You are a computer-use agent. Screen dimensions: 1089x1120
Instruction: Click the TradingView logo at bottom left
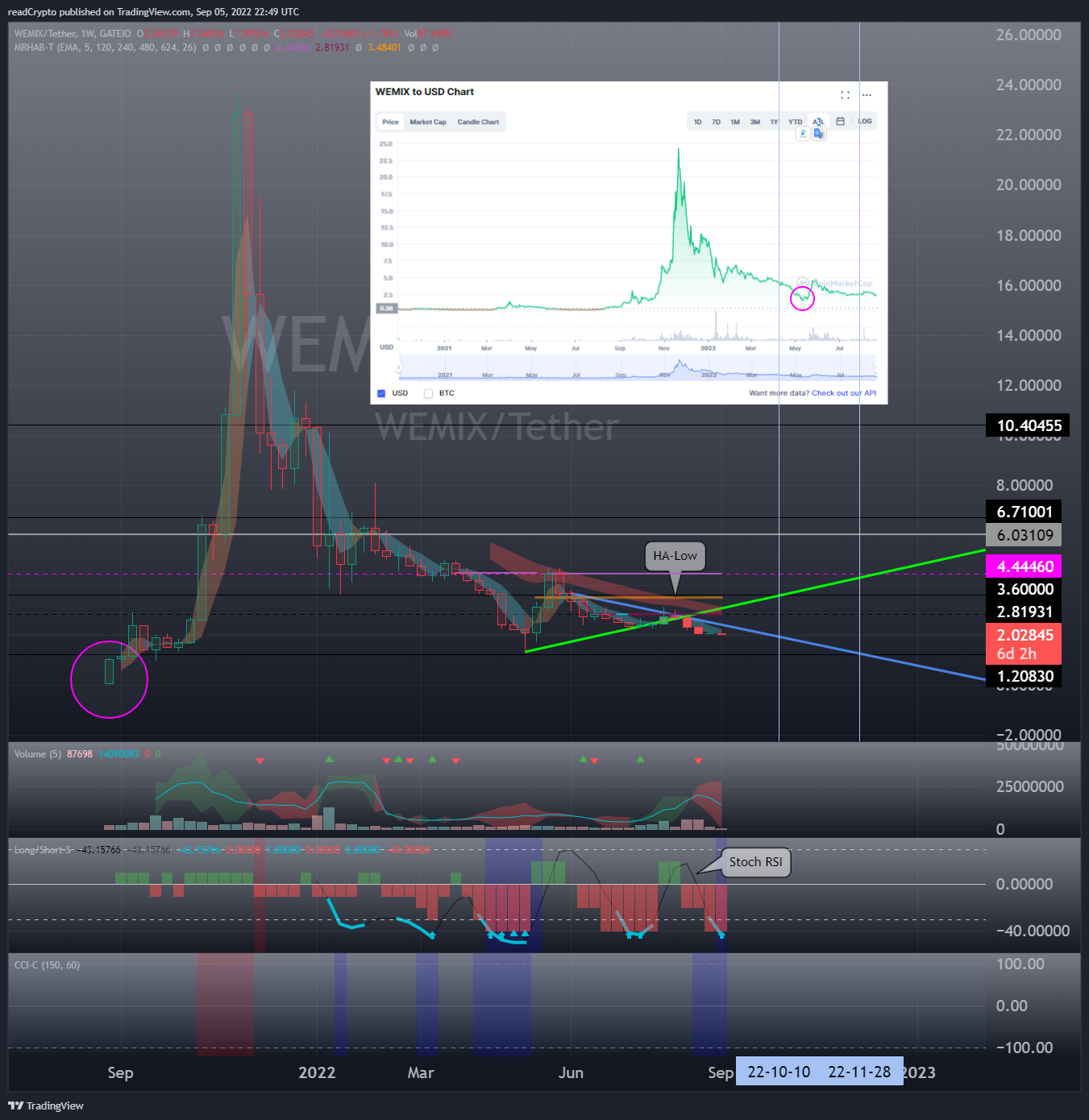[x=46, y=1105]
